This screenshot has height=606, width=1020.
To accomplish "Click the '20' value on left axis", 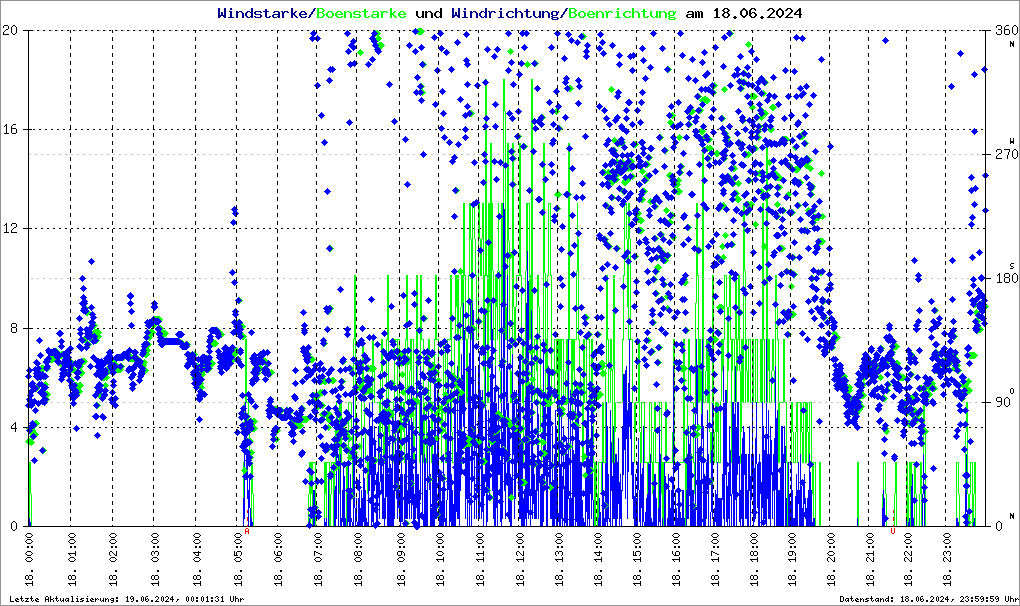I will 11,30.
